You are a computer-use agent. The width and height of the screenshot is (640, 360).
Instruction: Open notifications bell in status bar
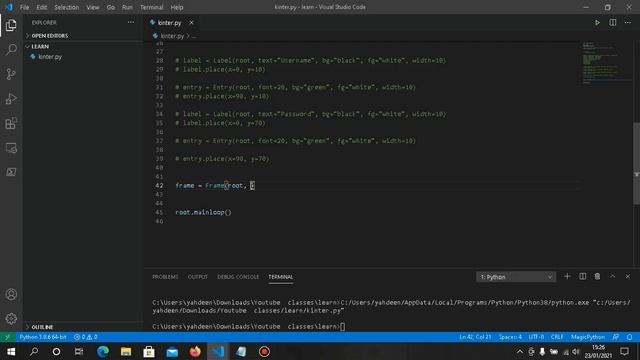(629, 337)
